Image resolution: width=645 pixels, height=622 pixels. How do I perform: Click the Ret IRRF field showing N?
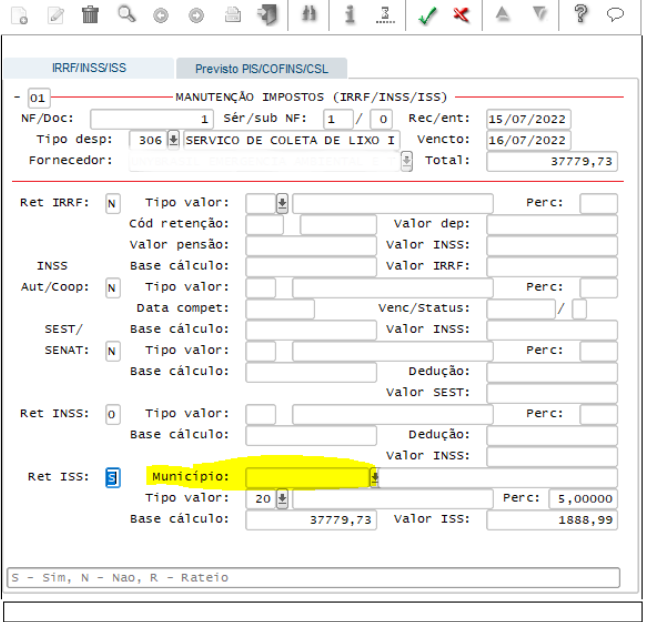point(113,204)
